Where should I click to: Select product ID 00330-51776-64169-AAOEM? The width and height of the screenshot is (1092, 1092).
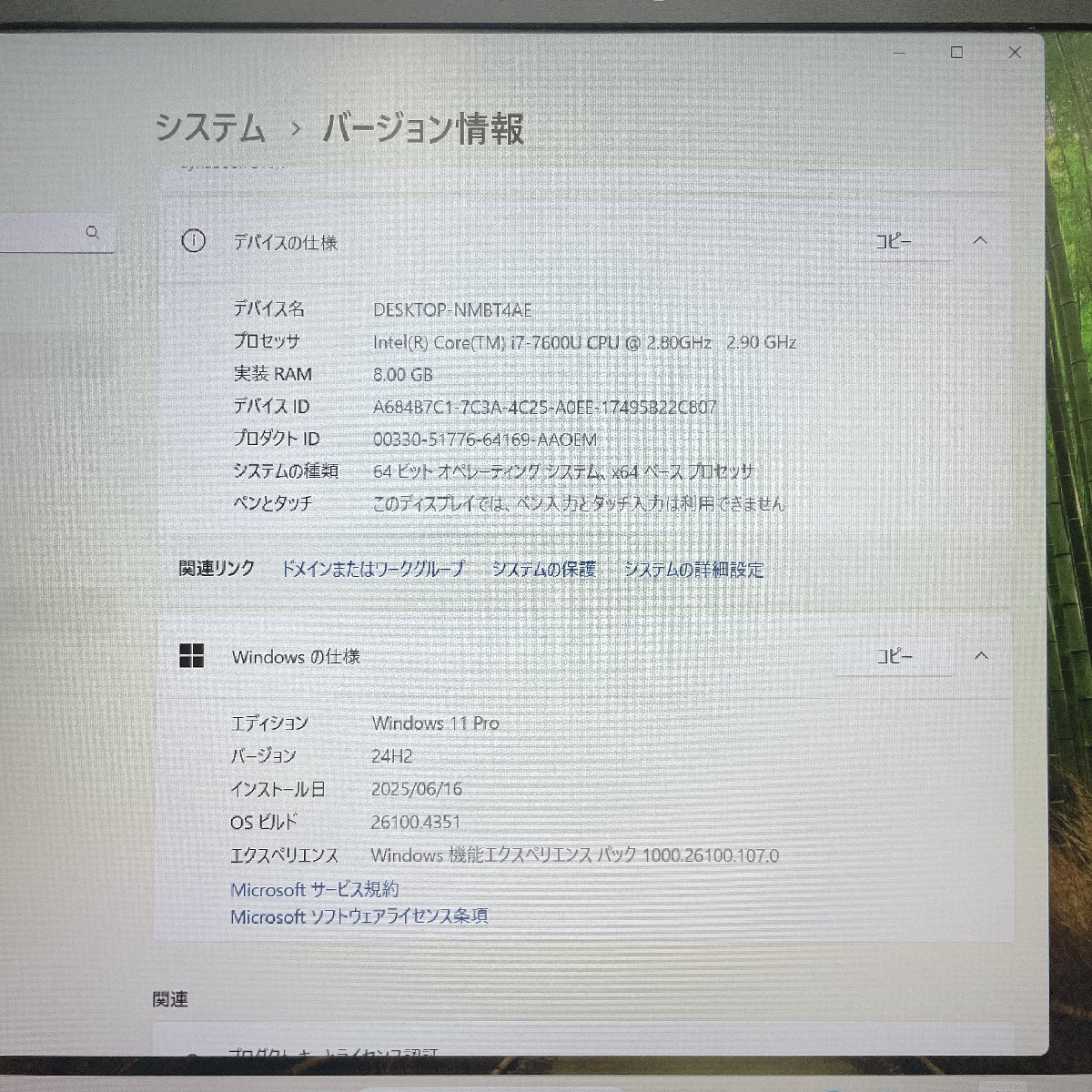[x=485, y=440]
